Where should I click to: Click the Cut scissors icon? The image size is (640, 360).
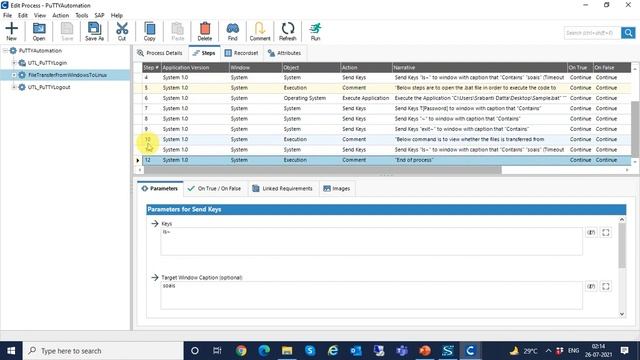tap(122, 31)
